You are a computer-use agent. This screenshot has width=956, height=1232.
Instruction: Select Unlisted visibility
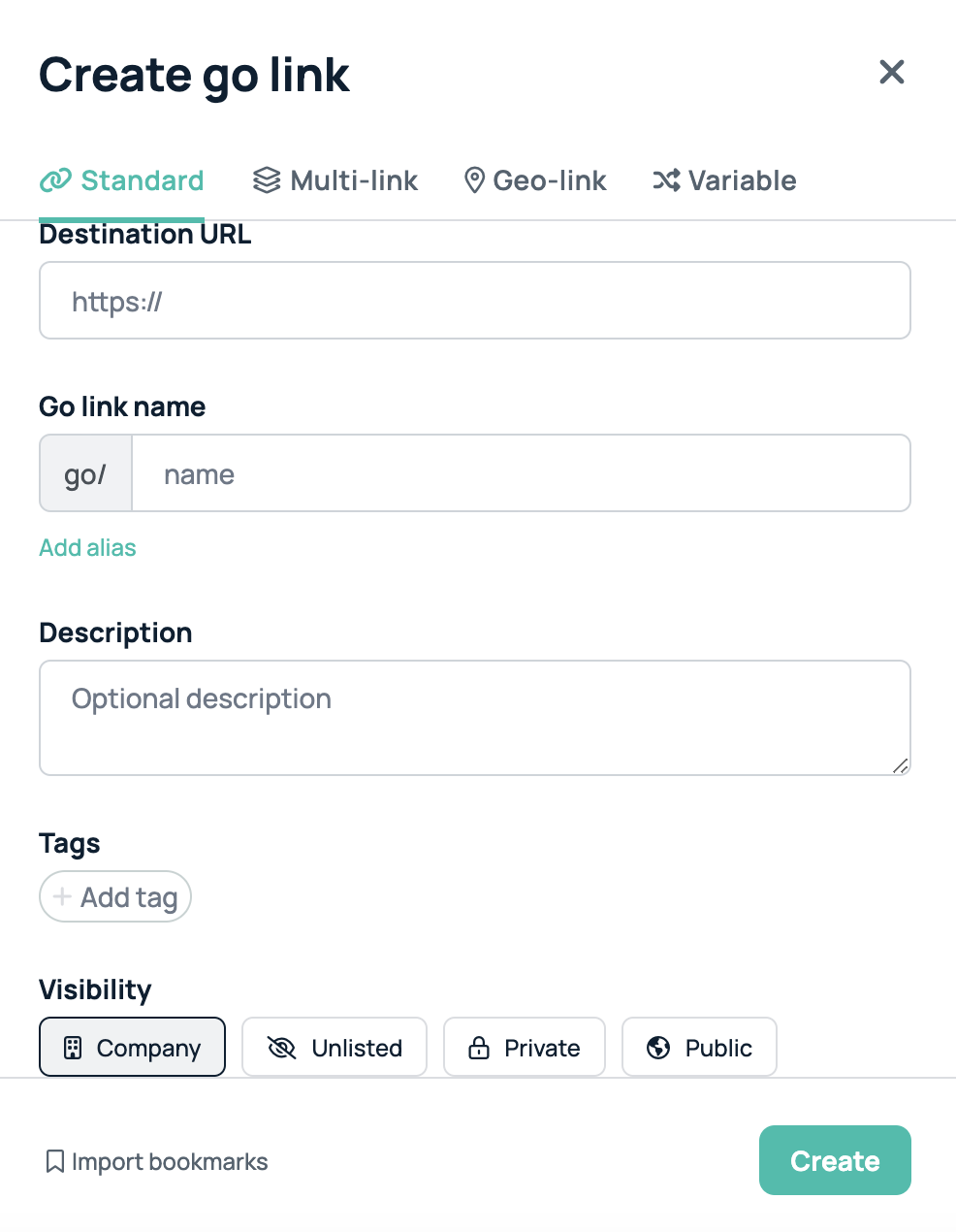click(335, 1048)
